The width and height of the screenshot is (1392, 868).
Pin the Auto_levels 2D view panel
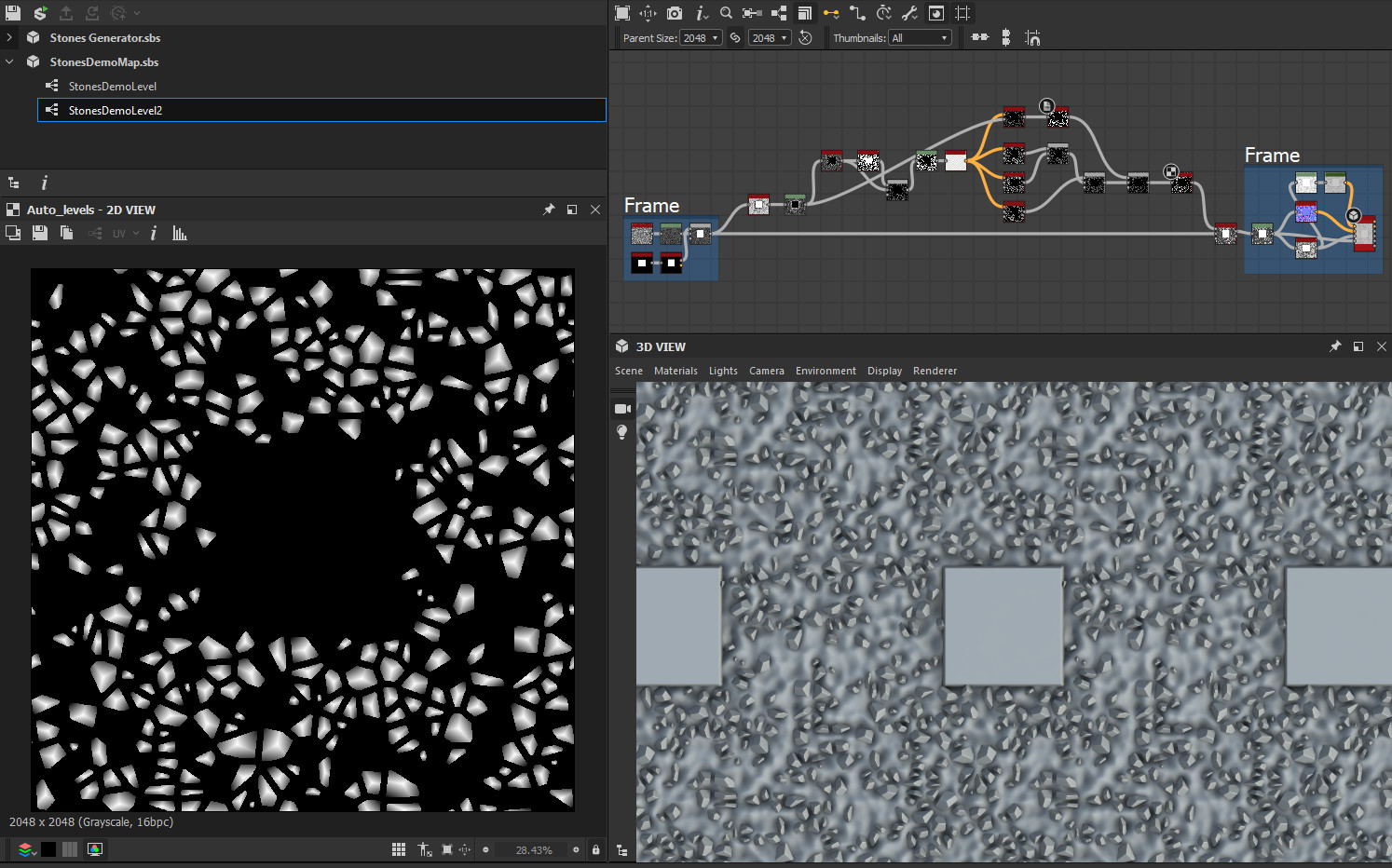click(549, 210)
